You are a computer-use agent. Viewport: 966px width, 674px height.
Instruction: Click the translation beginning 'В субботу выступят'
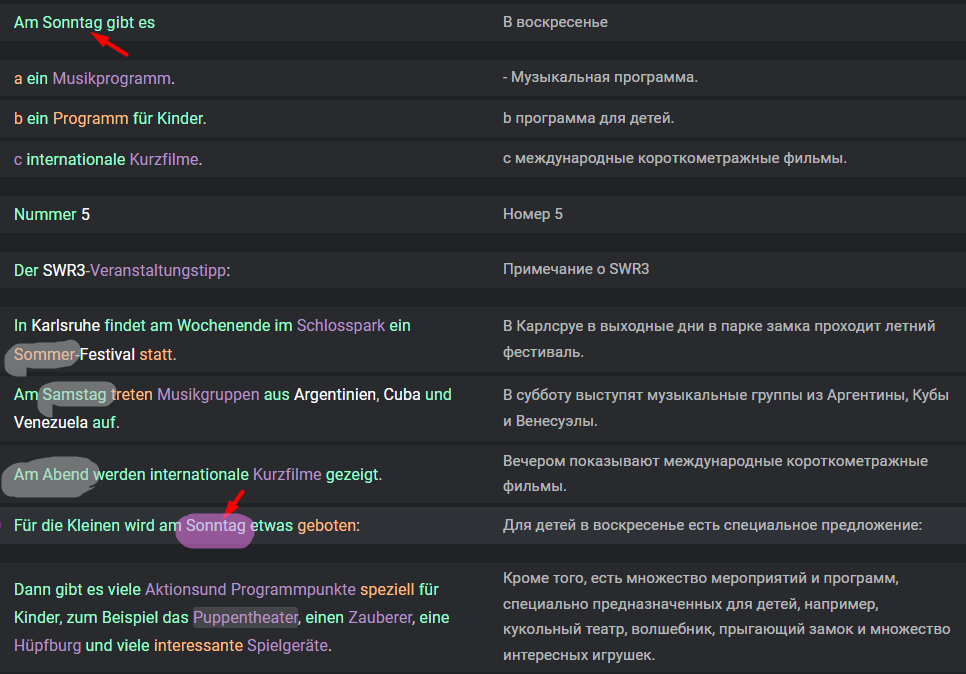click(726, 408)
